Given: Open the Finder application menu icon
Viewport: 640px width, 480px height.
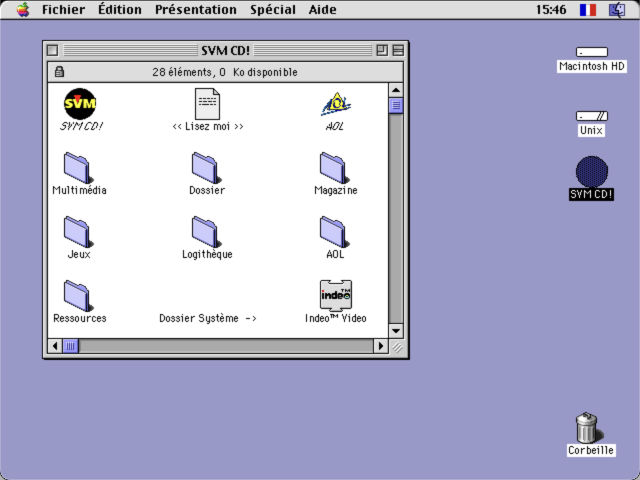Looking at the screenshot, I should [x=617, y=9].
